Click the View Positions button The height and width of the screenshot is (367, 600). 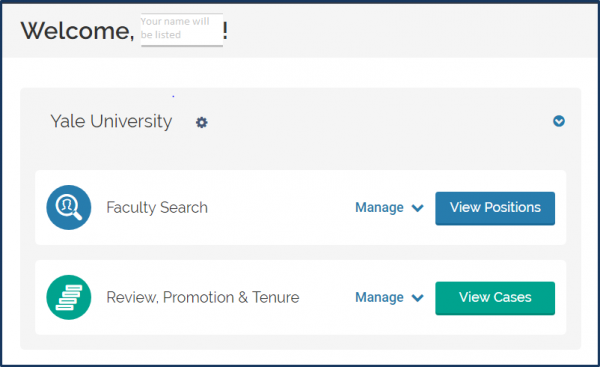click(495, 208)
